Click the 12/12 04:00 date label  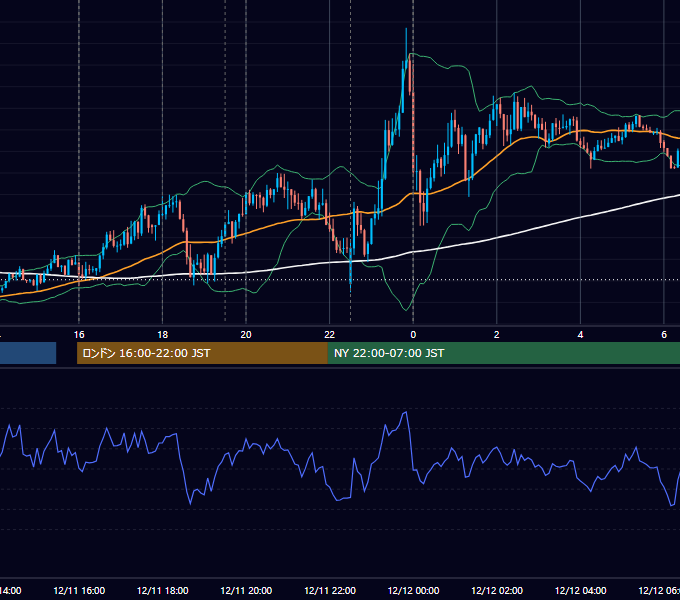pyautogui.click(x=580, y=590)
